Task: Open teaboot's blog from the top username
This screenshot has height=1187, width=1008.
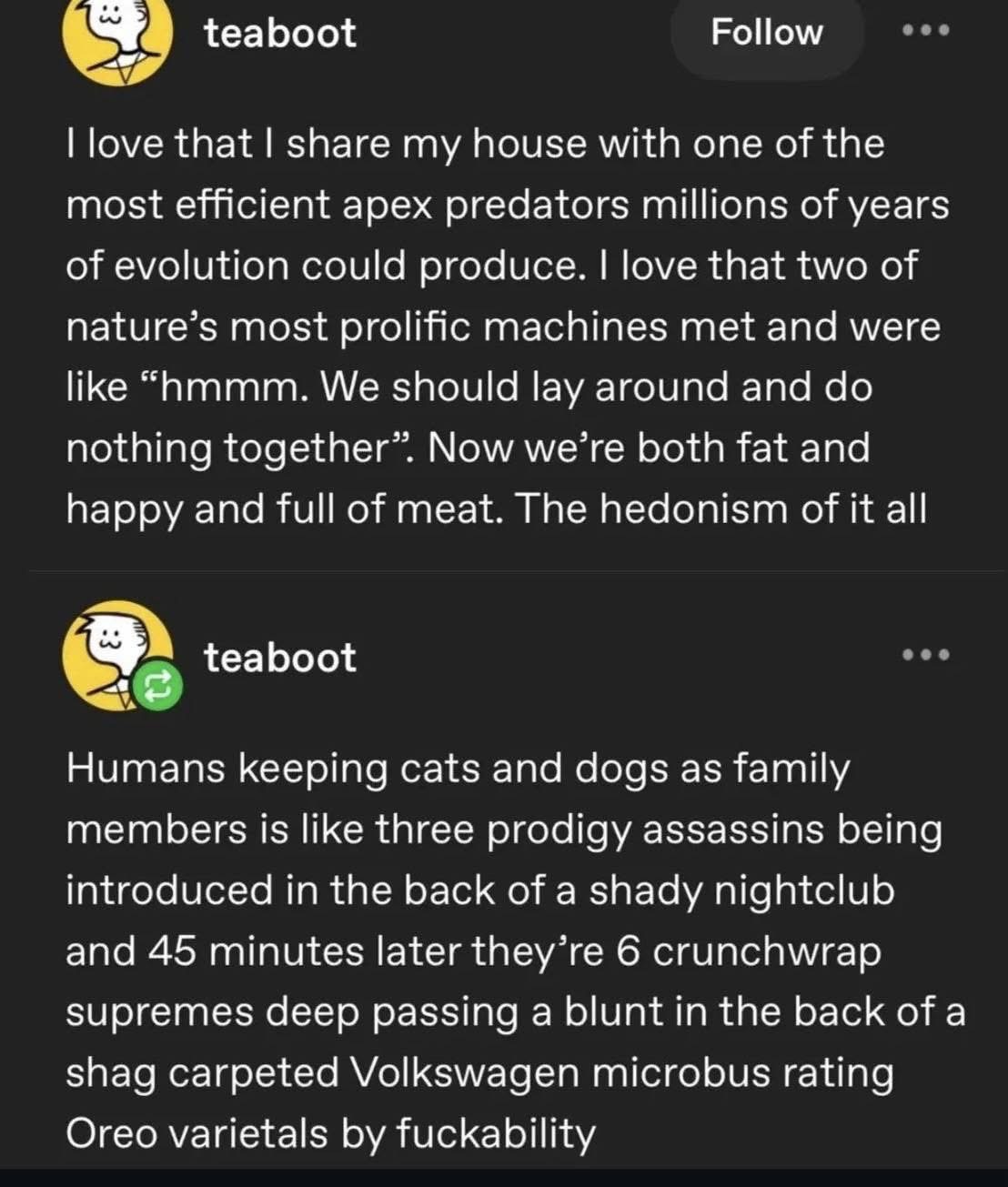Action: coord(280,34)
